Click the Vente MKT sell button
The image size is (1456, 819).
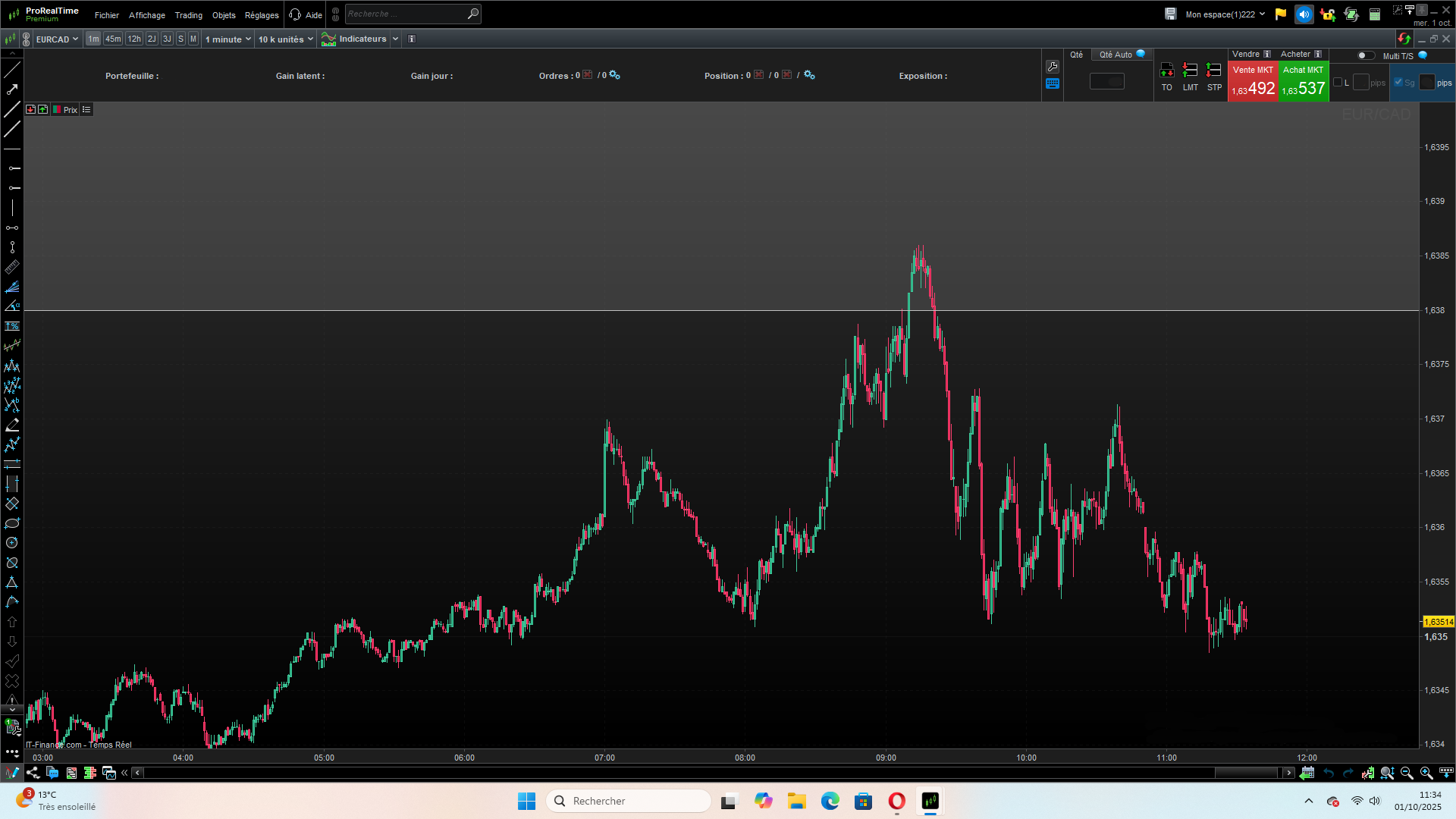point(1253,81)
